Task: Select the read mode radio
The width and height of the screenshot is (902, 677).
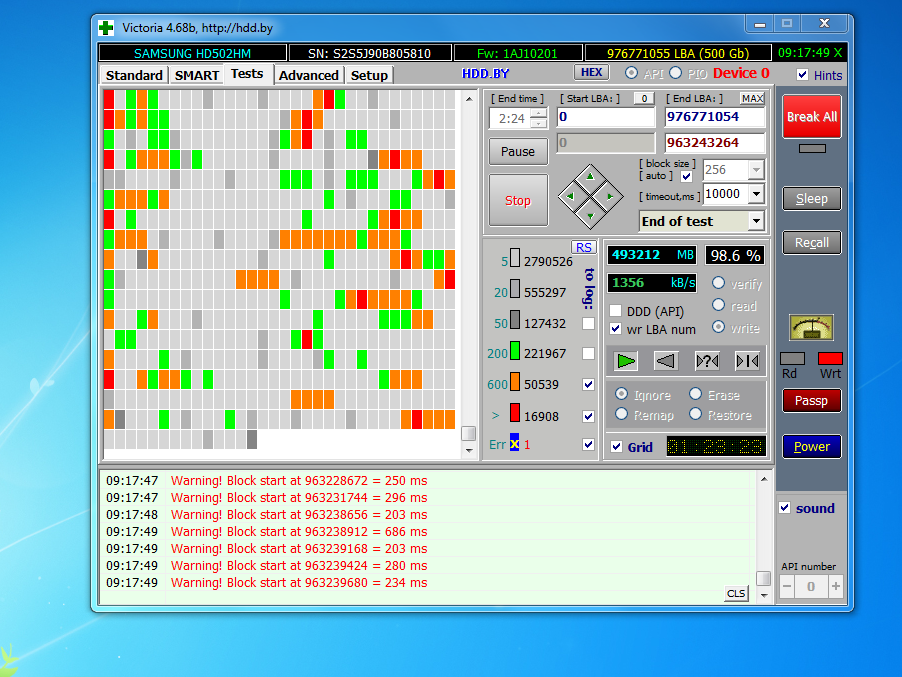Action: tap(718, 305)
